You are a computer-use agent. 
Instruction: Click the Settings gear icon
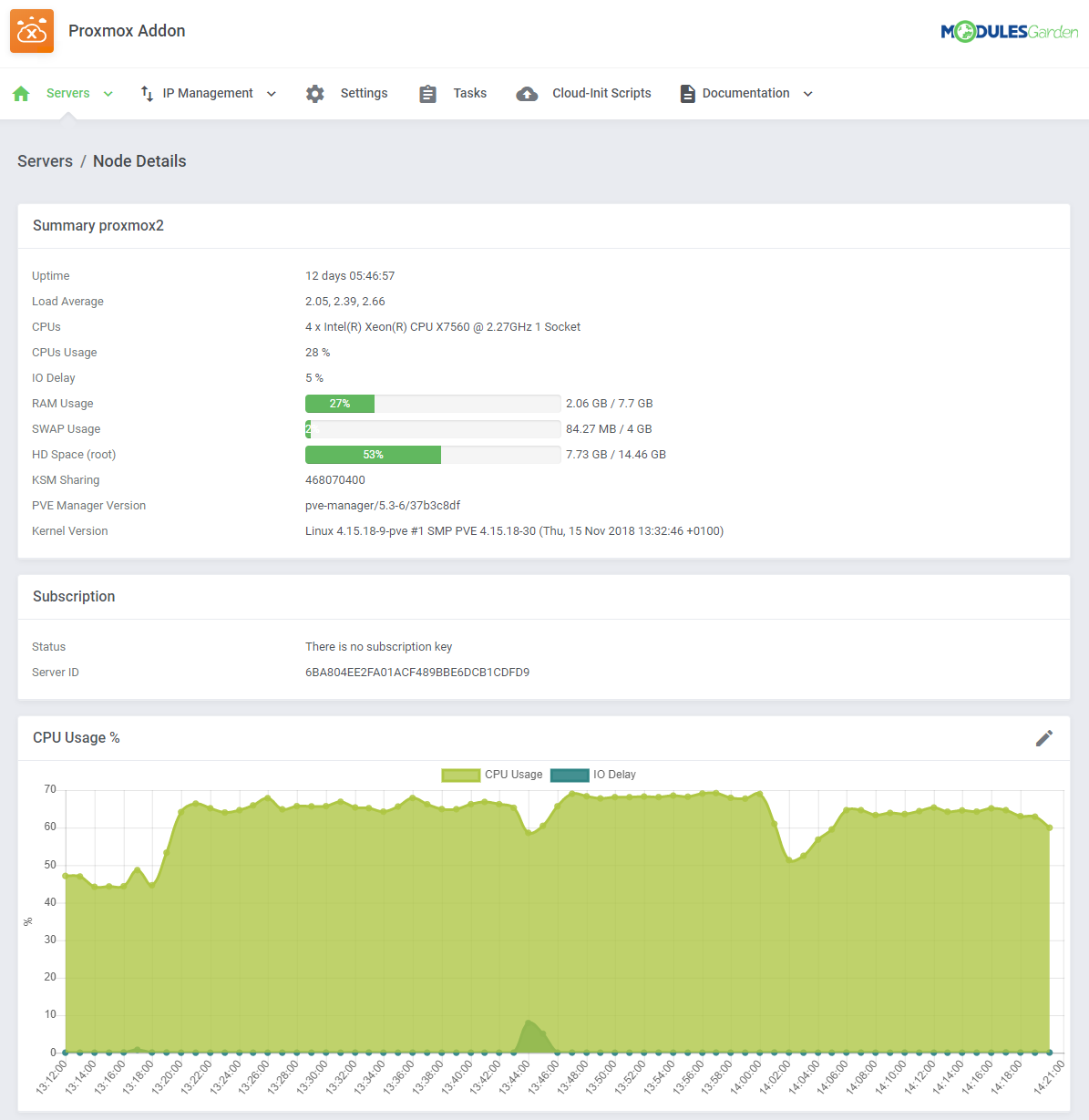click(x=315, y=94)
